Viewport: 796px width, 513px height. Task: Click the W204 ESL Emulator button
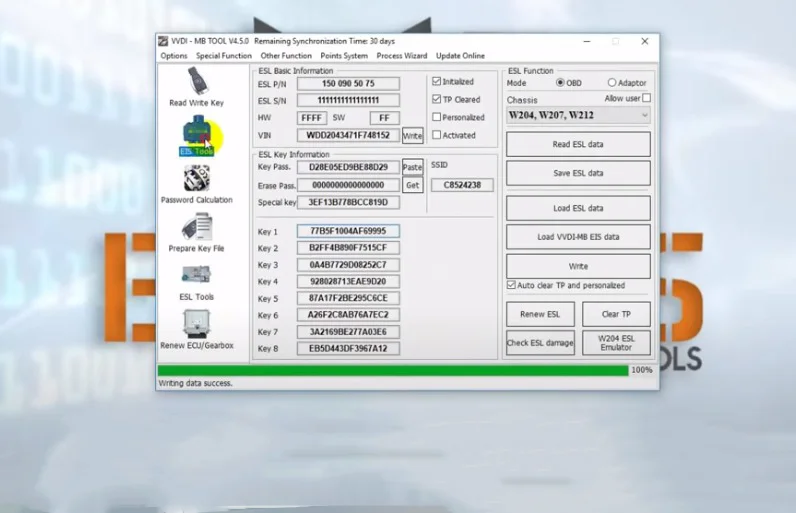click(616, 343)
